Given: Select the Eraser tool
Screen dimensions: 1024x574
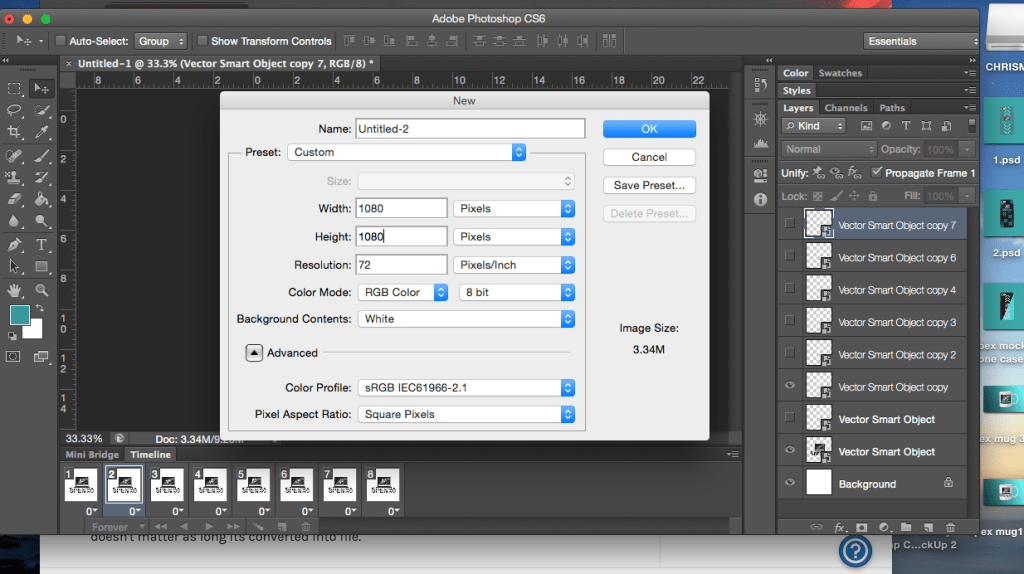Looking at the screenshot, I should [x=15, y=200].
